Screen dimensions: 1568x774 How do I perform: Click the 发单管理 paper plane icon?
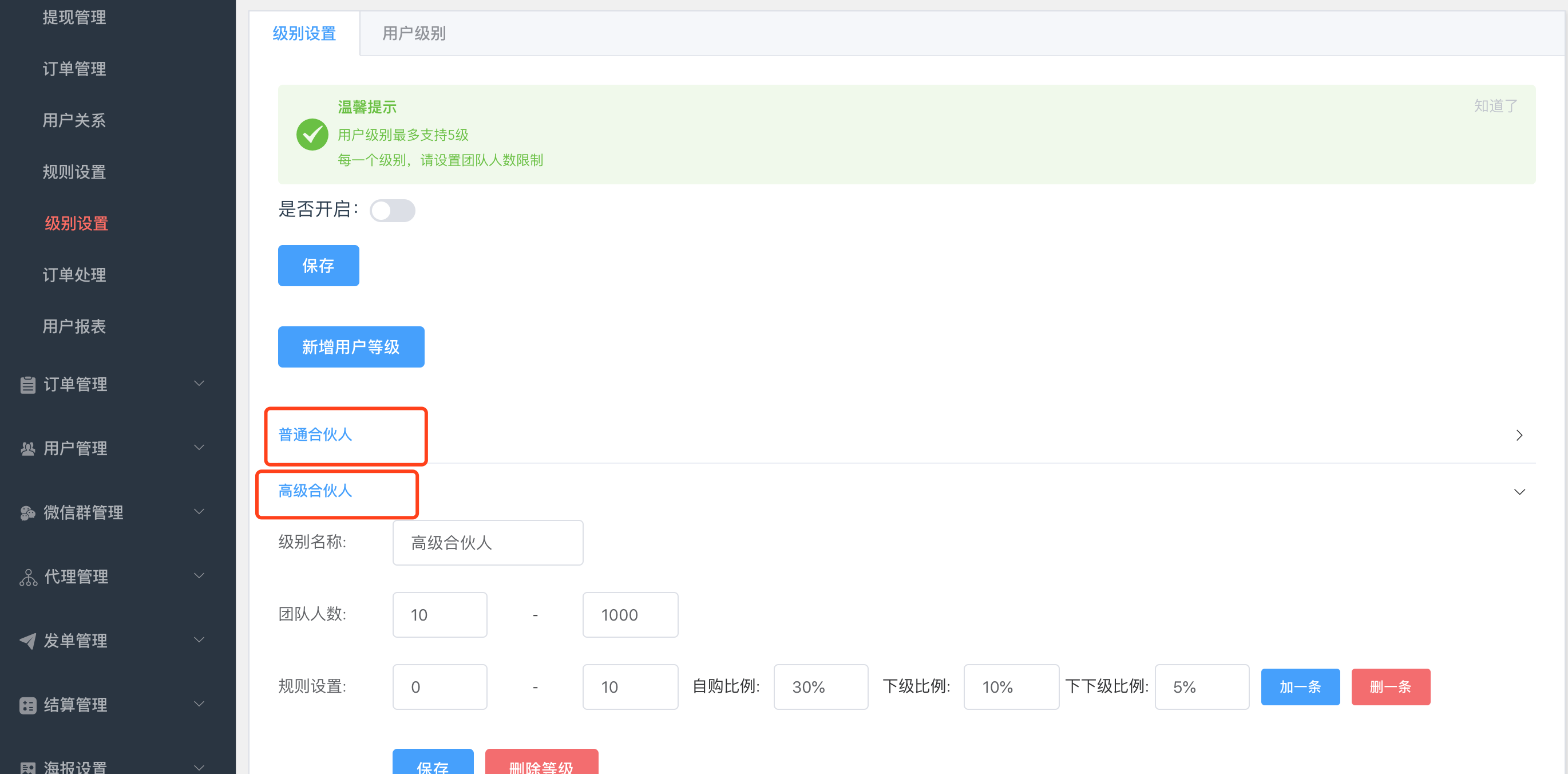[27, 641]
